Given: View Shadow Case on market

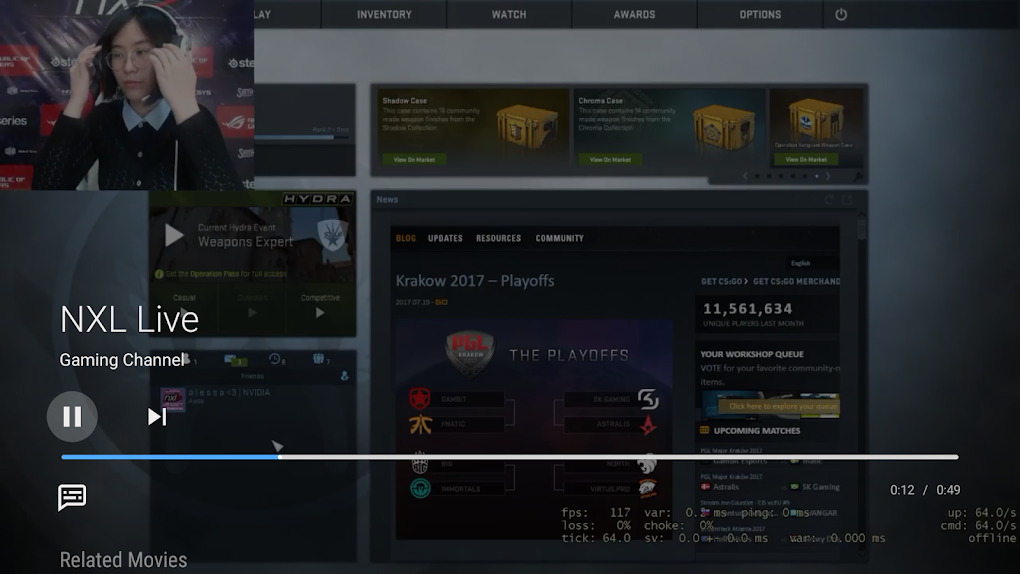Looking at the screenshot, I should pos(414,159).
